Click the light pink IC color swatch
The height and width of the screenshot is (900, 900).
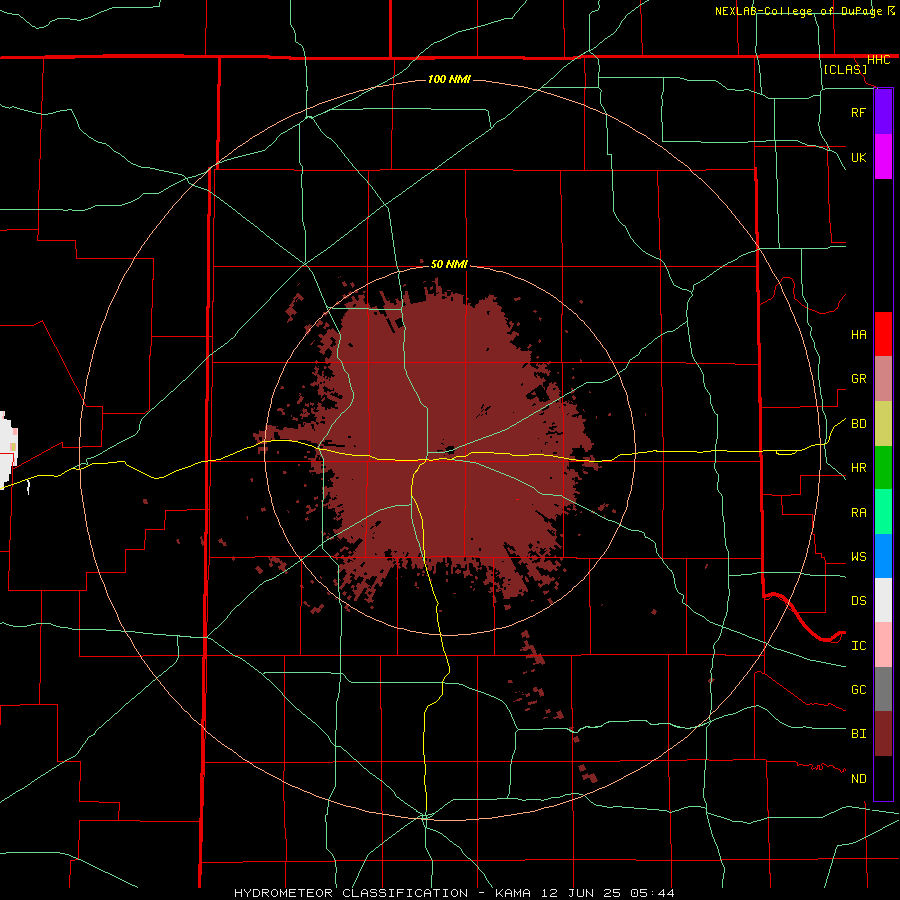pyautogui.click(x=883, y=645)
